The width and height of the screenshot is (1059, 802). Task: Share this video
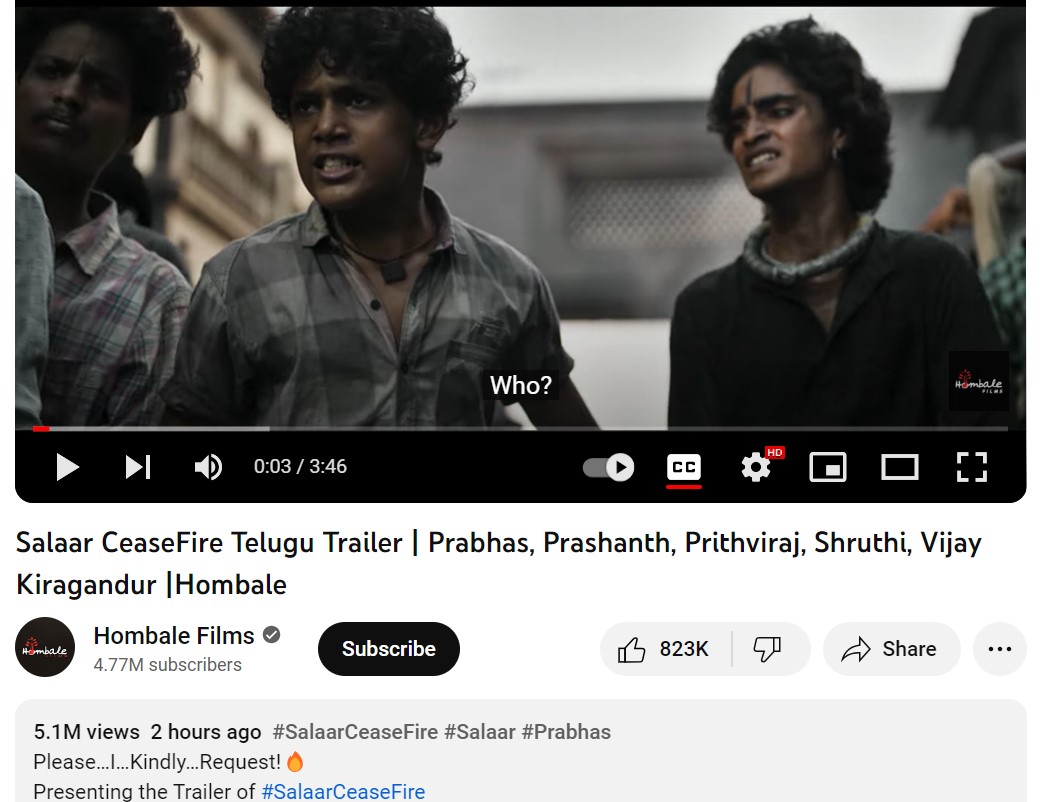tap(891, 649)
